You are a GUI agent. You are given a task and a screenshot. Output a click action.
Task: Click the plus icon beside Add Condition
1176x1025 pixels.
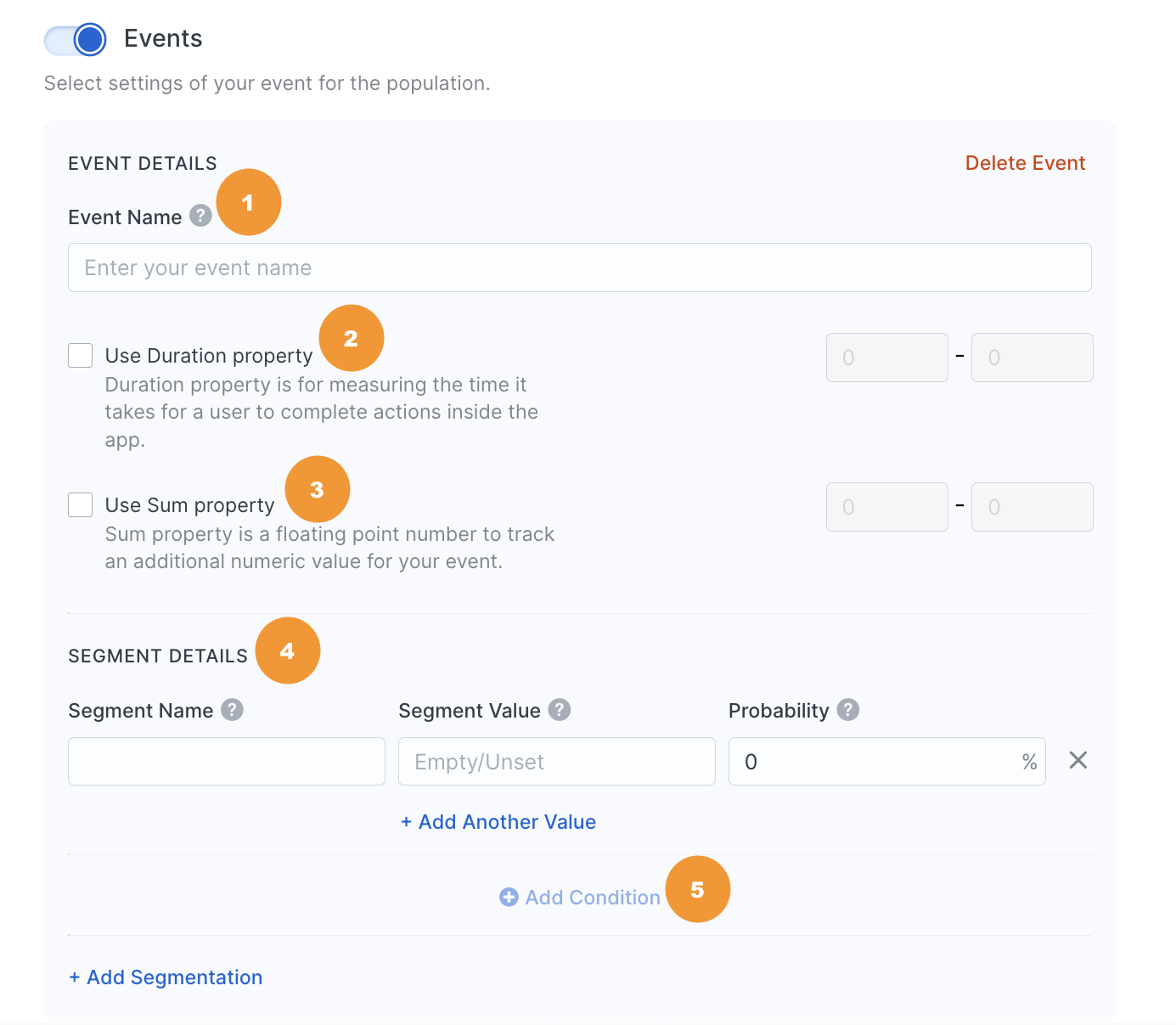[x=509, y=897]
